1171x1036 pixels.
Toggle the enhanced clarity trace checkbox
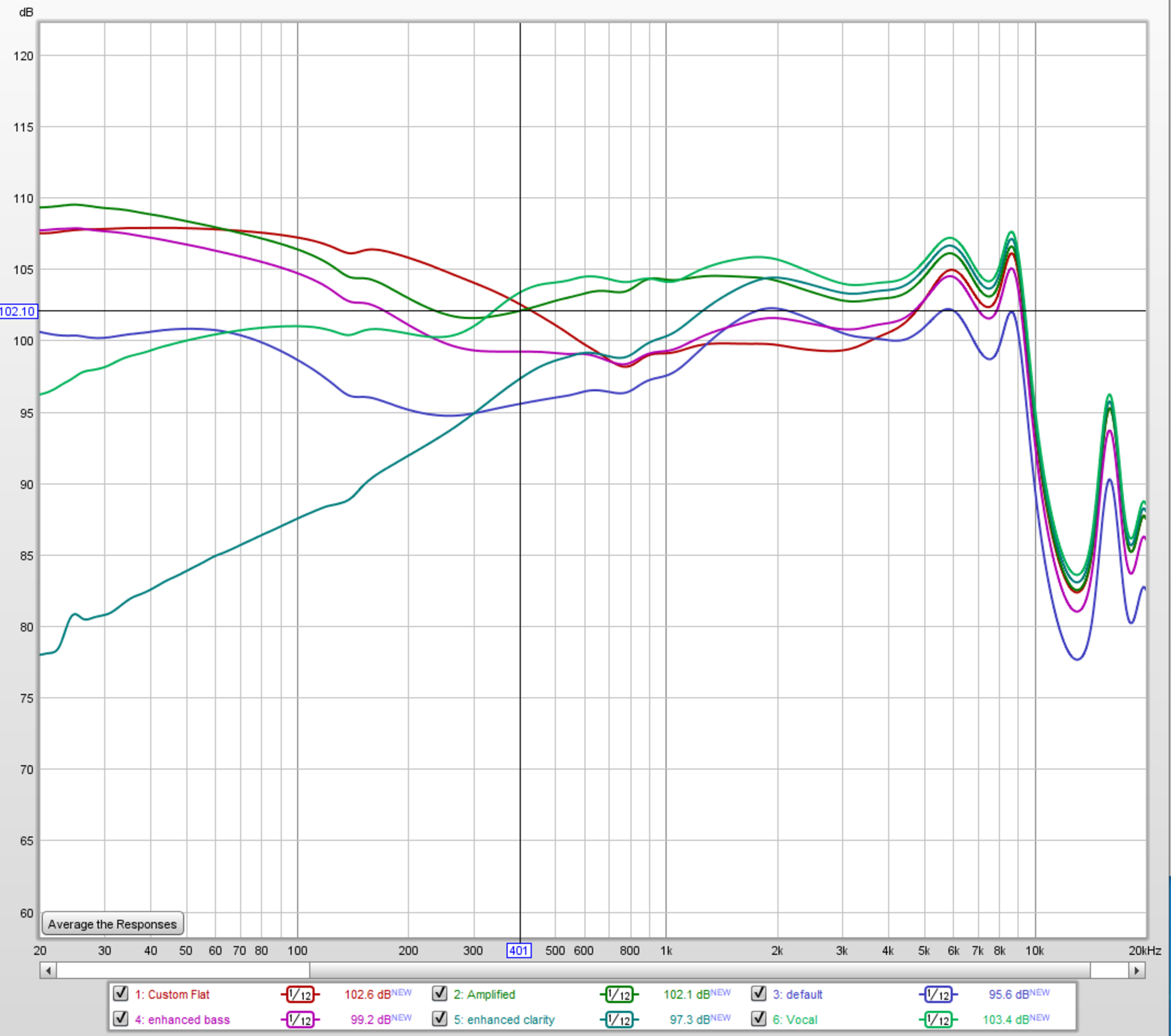tap(439, 1019)
